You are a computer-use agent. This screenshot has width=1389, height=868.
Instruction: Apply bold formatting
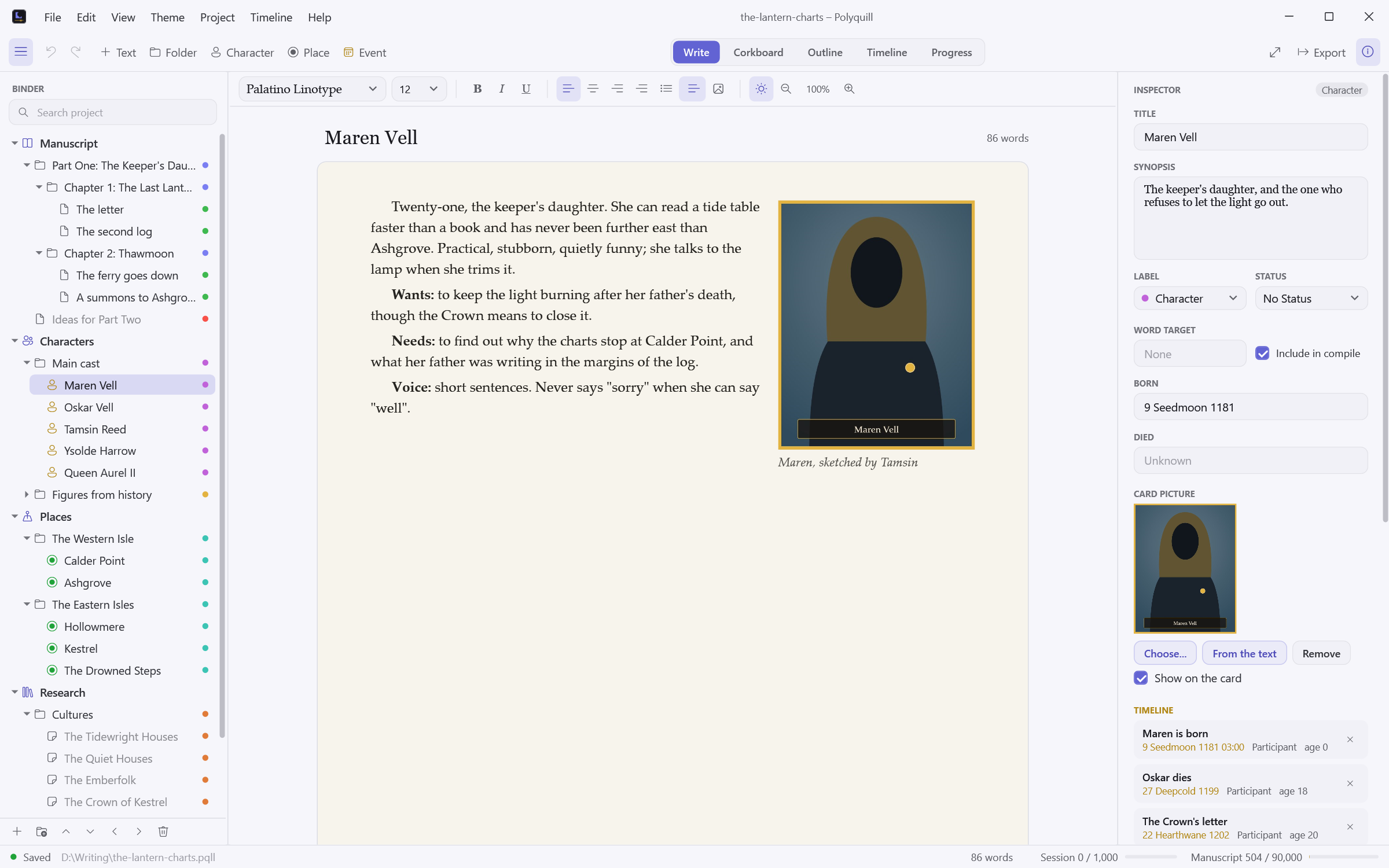477,89
